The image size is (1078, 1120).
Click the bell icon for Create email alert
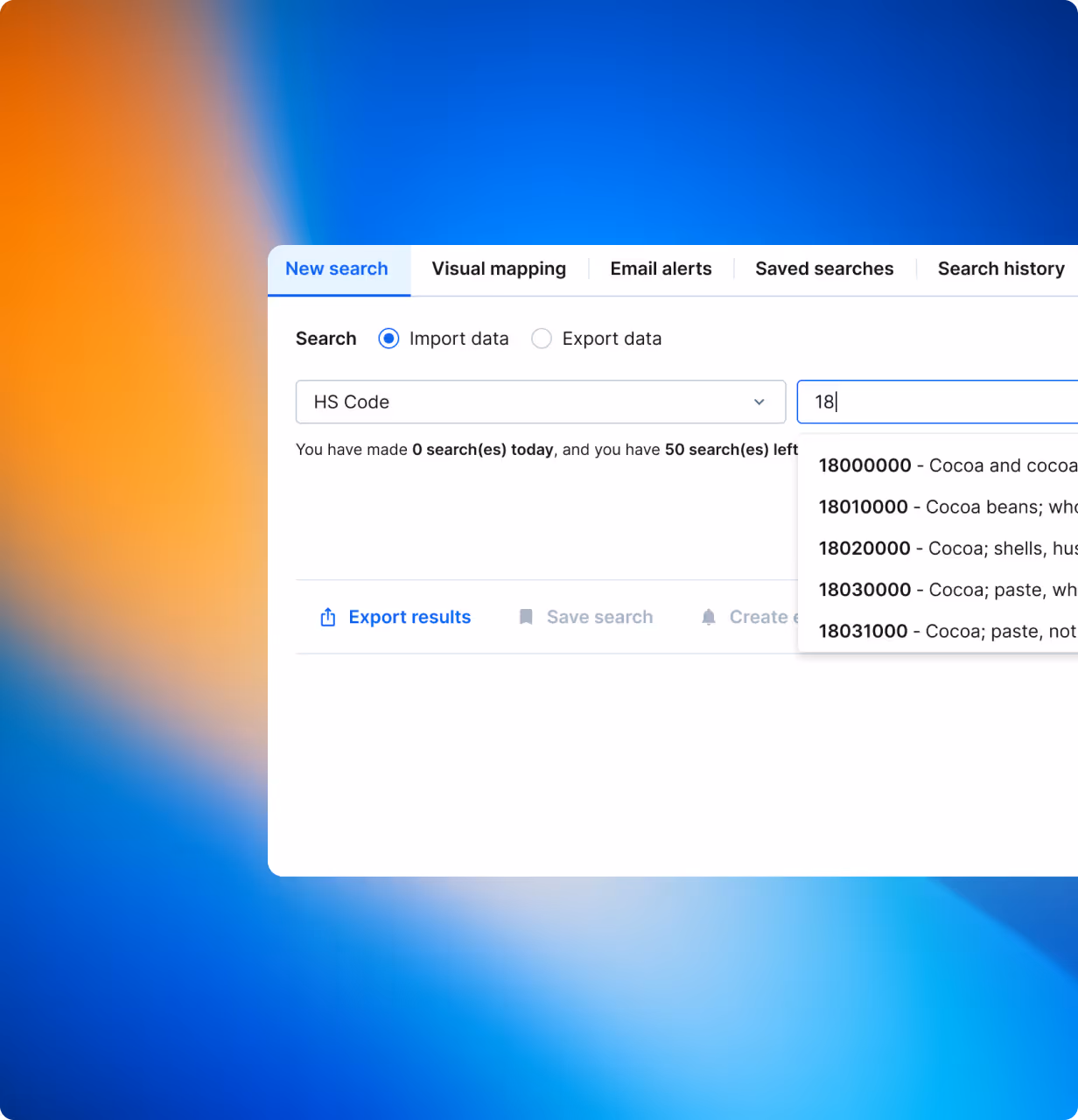pos(708,617)
